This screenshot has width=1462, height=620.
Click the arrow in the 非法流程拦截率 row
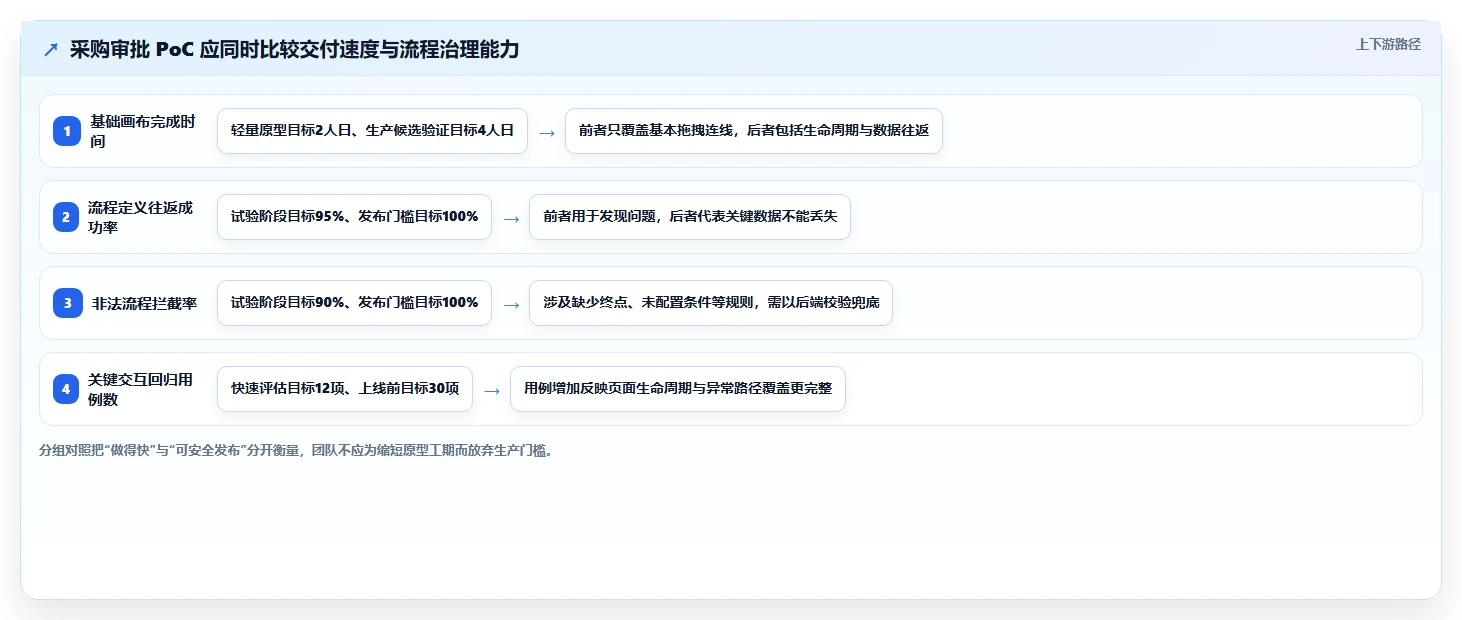click(511, 304)
